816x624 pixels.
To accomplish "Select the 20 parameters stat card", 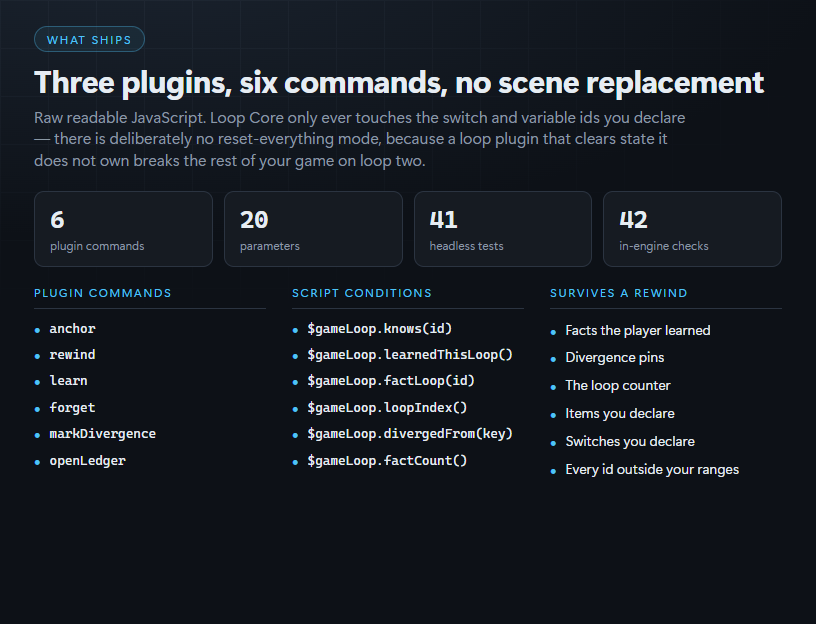I will point(313,229).
